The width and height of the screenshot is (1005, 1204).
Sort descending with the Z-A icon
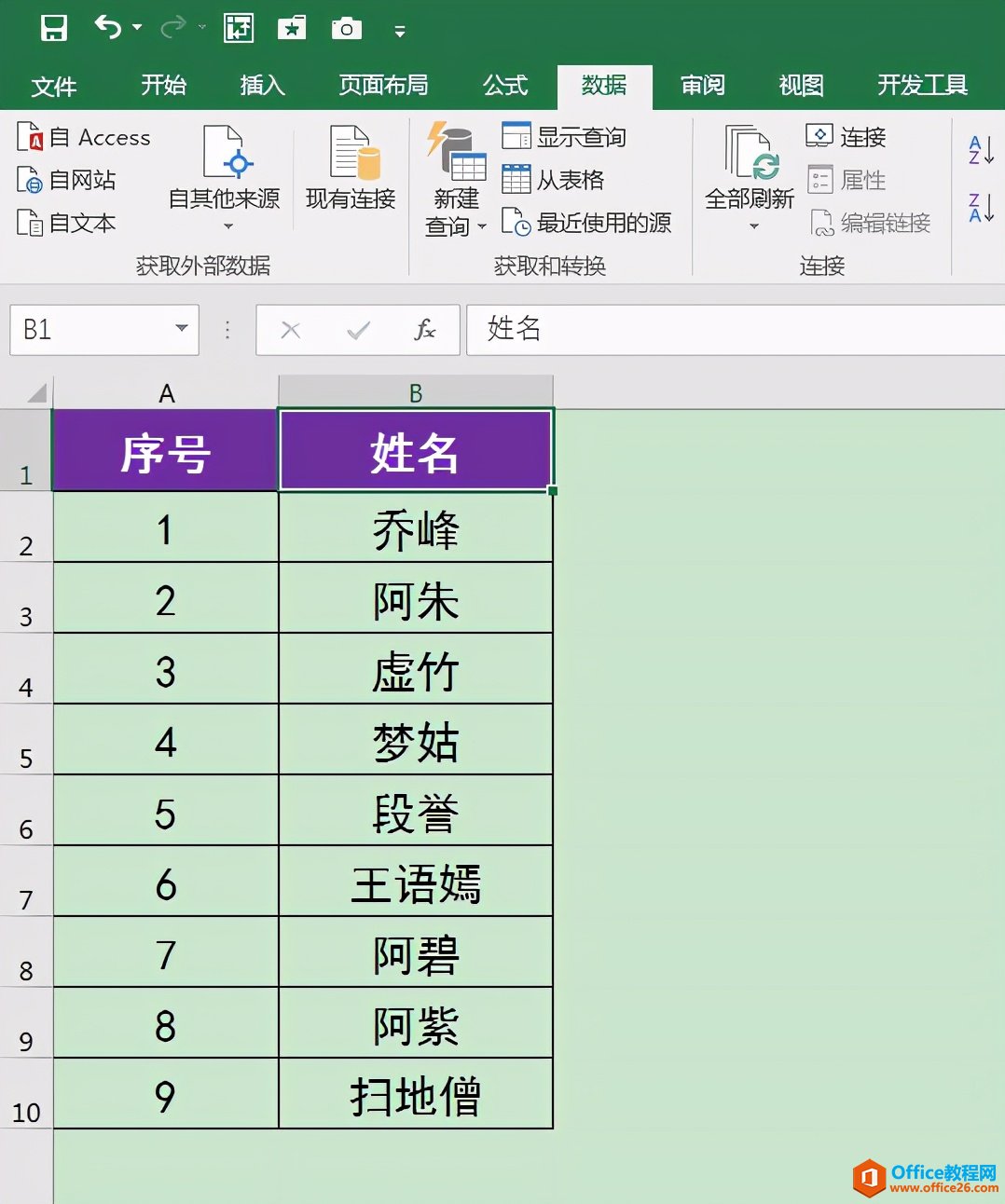pyautogui.click(x=981, y=208)
